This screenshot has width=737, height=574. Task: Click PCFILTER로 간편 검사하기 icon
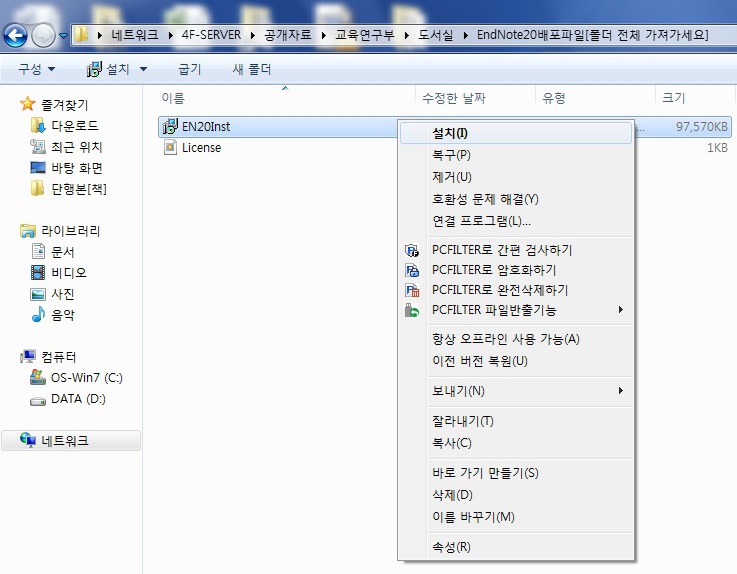click(x=412, y=250)
